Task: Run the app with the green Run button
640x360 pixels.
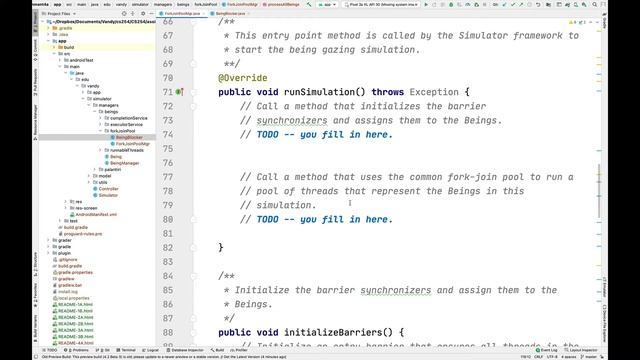Action: 426,4
